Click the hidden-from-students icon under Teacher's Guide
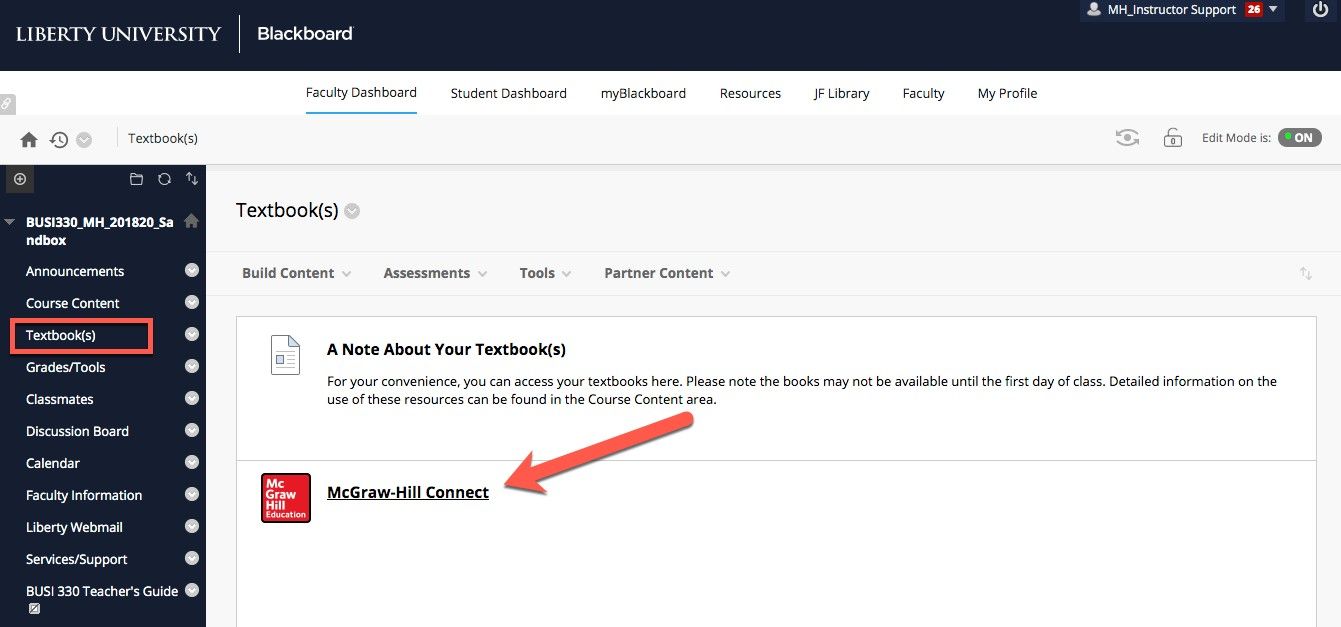 [x=34, y=608]
